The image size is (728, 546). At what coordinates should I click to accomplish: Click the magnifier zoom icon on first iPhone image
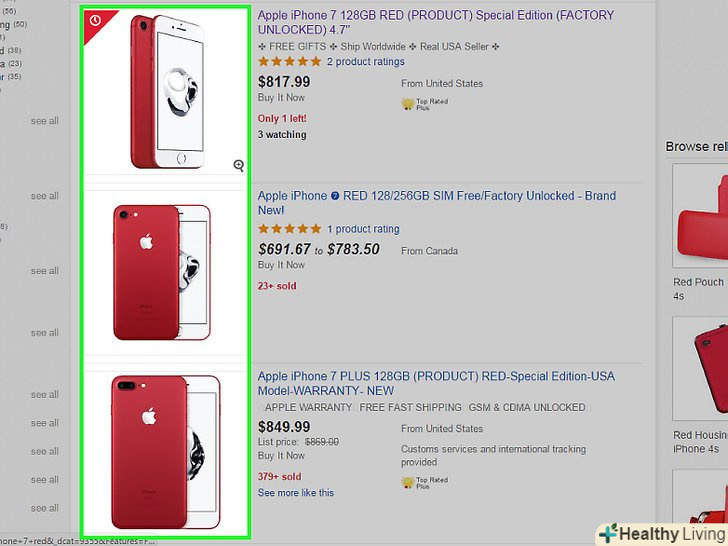pyautogui.click(x=238, y=165)
